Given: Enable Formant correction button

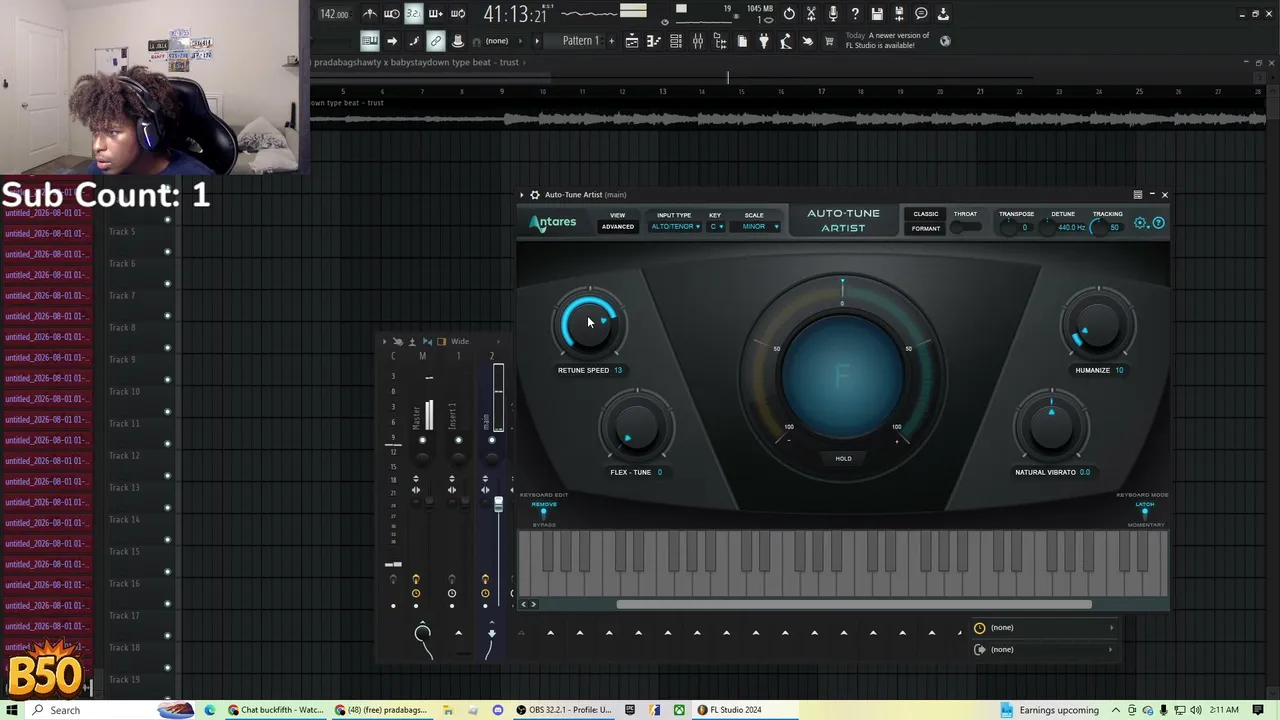Looking at the screenshot, I should coord(926,228).
